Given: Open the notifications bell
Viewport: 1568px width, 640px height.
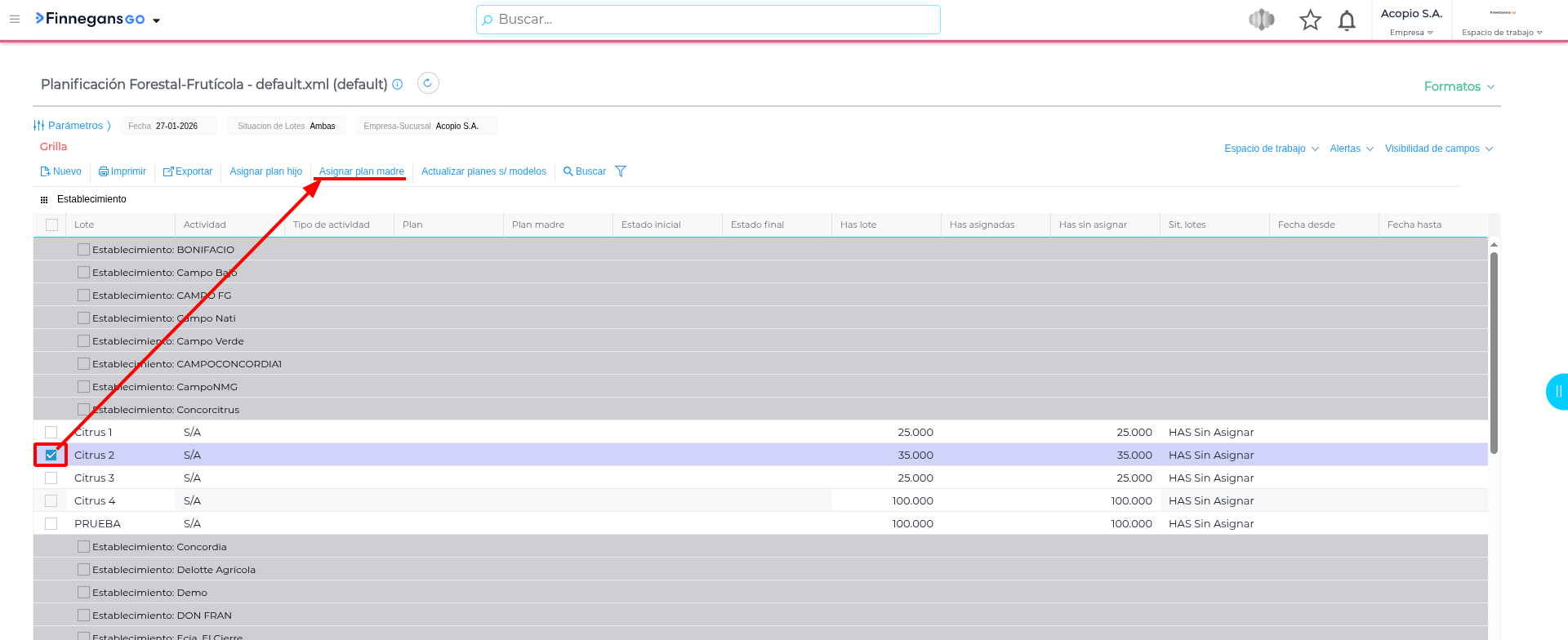Looking at the screenshot, I should [1347, 20].
